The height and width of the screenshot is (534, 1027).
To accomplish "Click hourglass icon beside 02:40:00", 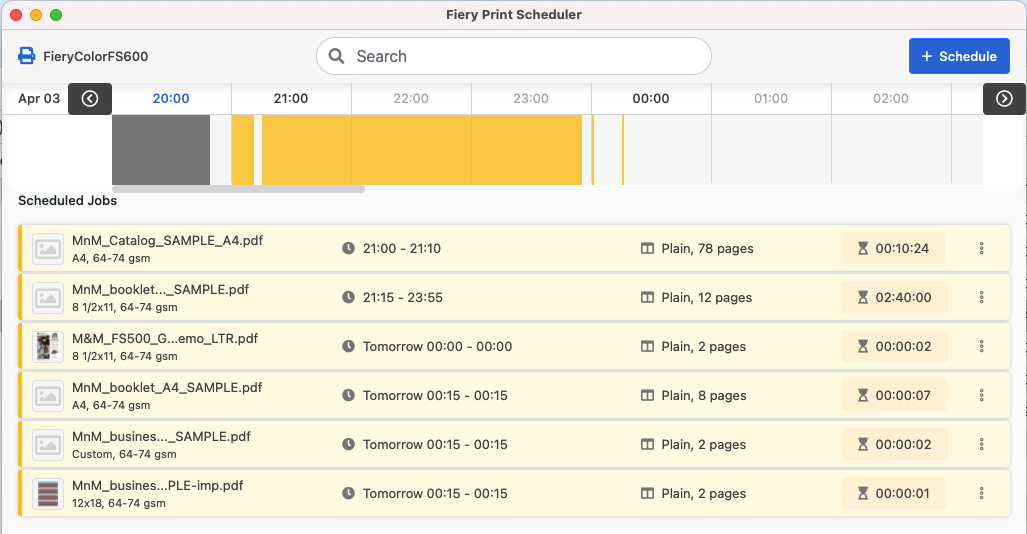I will pyautogui.click(x=863, y=297).
